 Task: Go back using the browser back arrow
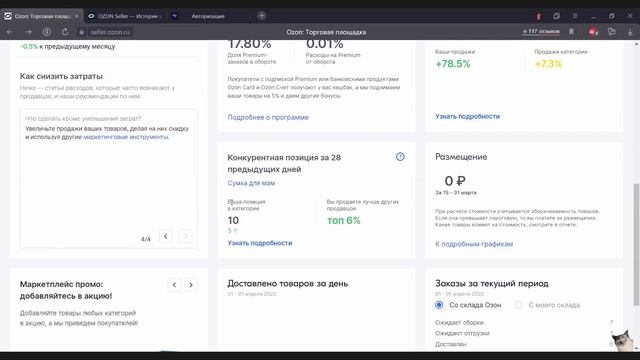(x=10, y=32)
